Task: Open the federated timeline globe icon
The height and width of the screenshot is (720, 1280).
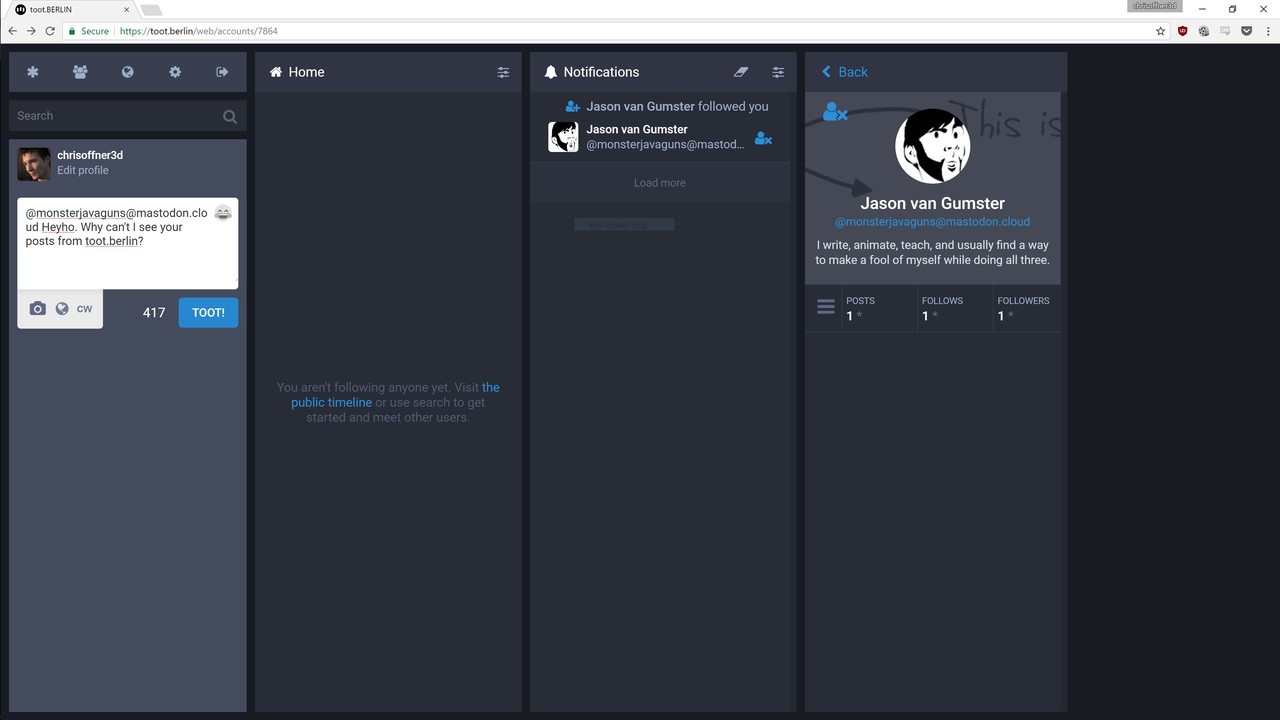Action: point(128,72)
